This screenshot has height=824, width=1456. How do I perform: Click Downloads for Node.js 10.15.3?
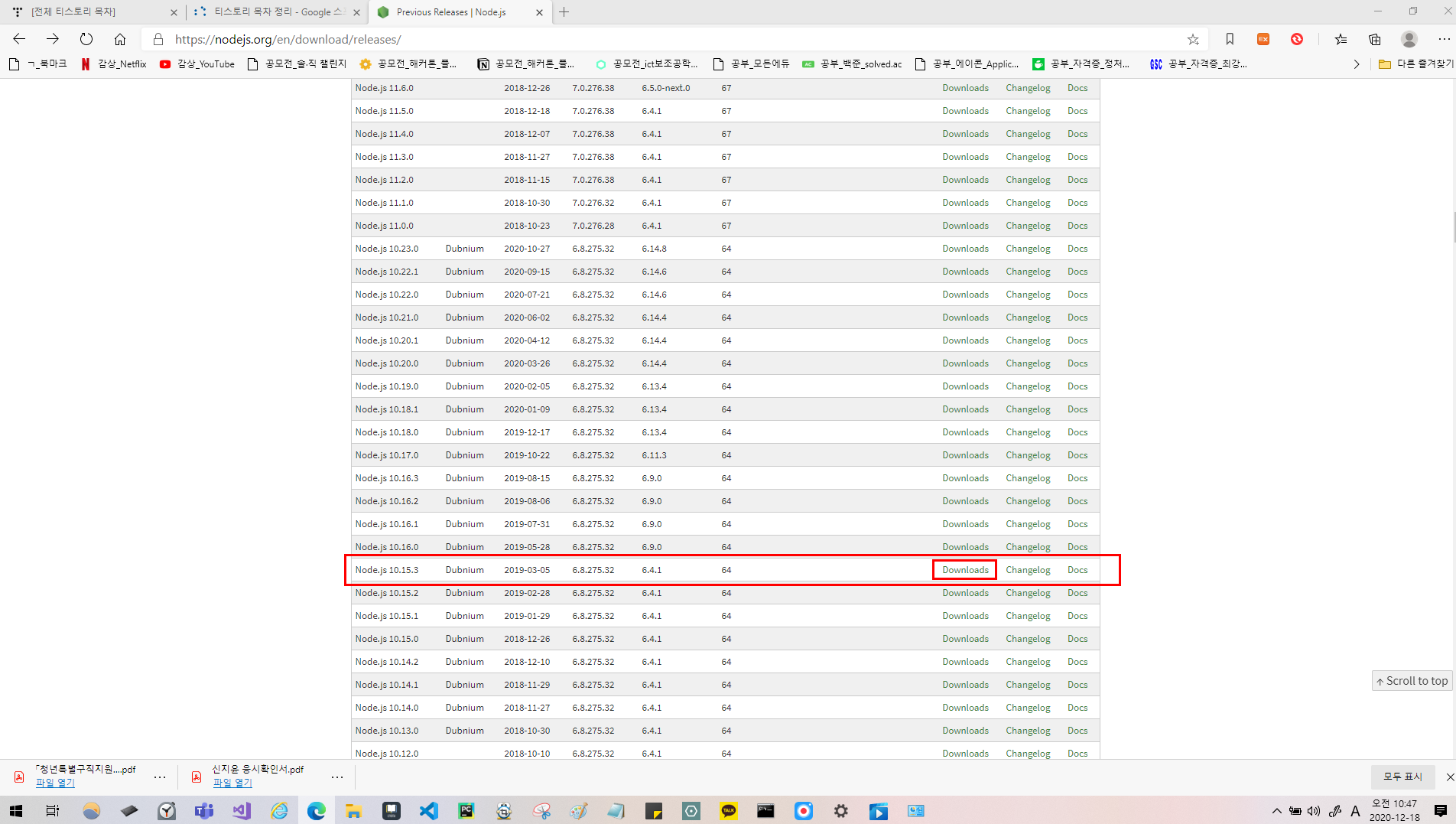click(965, 570)
